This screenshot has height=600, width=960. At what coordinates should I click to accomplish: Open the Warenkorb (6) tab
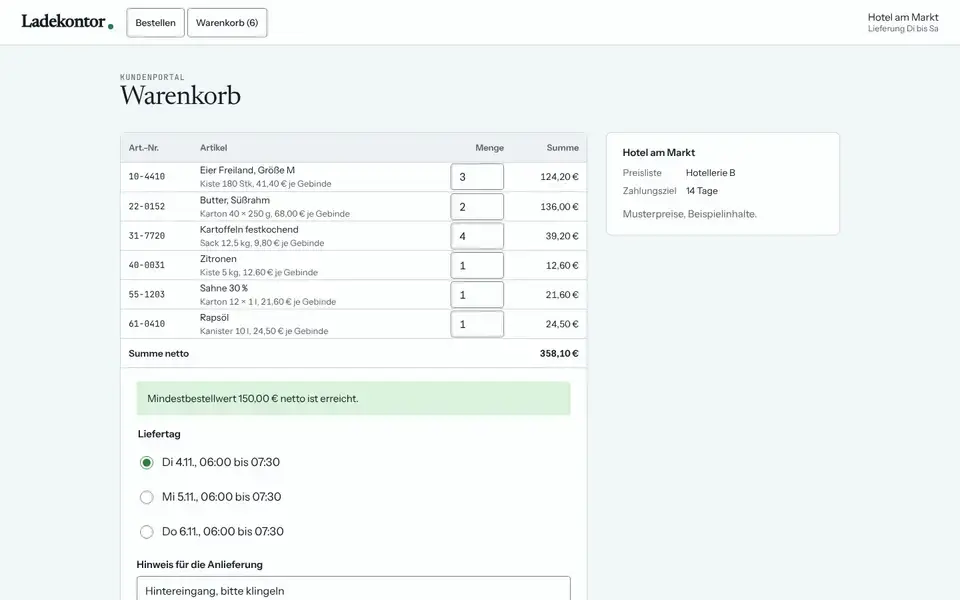227,23
